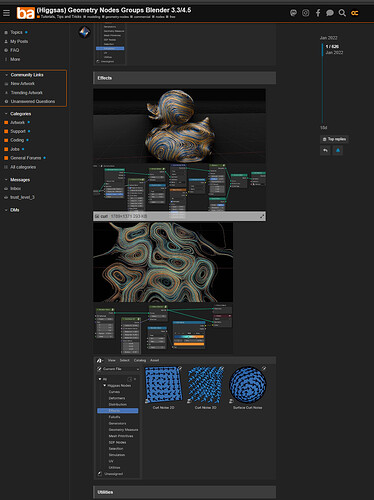Click the curl image filename bar
374x500 pixels.
tap(179, 216)
